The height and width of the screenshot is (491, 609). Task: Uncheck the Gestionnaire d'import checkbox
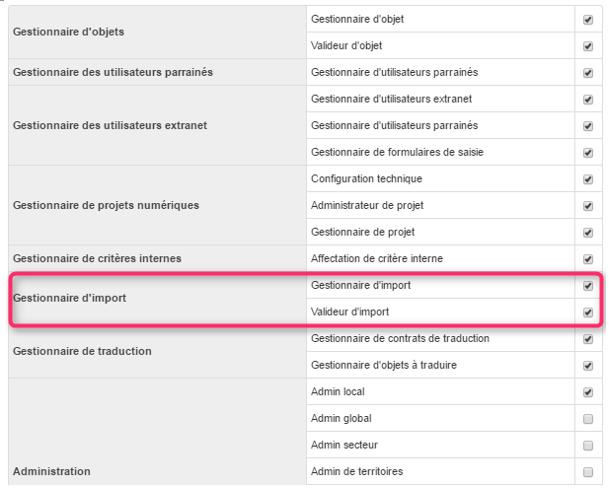pos(588,286)
